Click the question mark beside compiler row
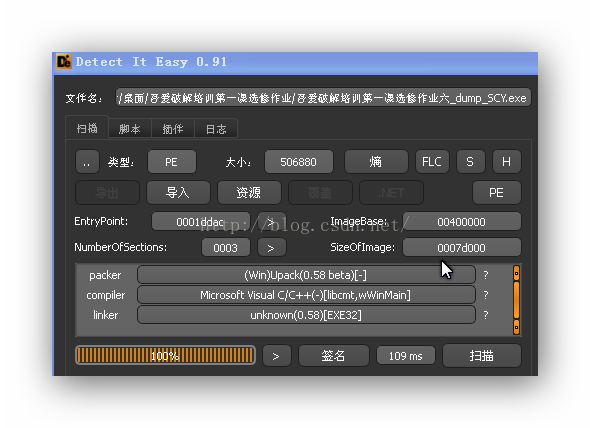 pos(486,295)
